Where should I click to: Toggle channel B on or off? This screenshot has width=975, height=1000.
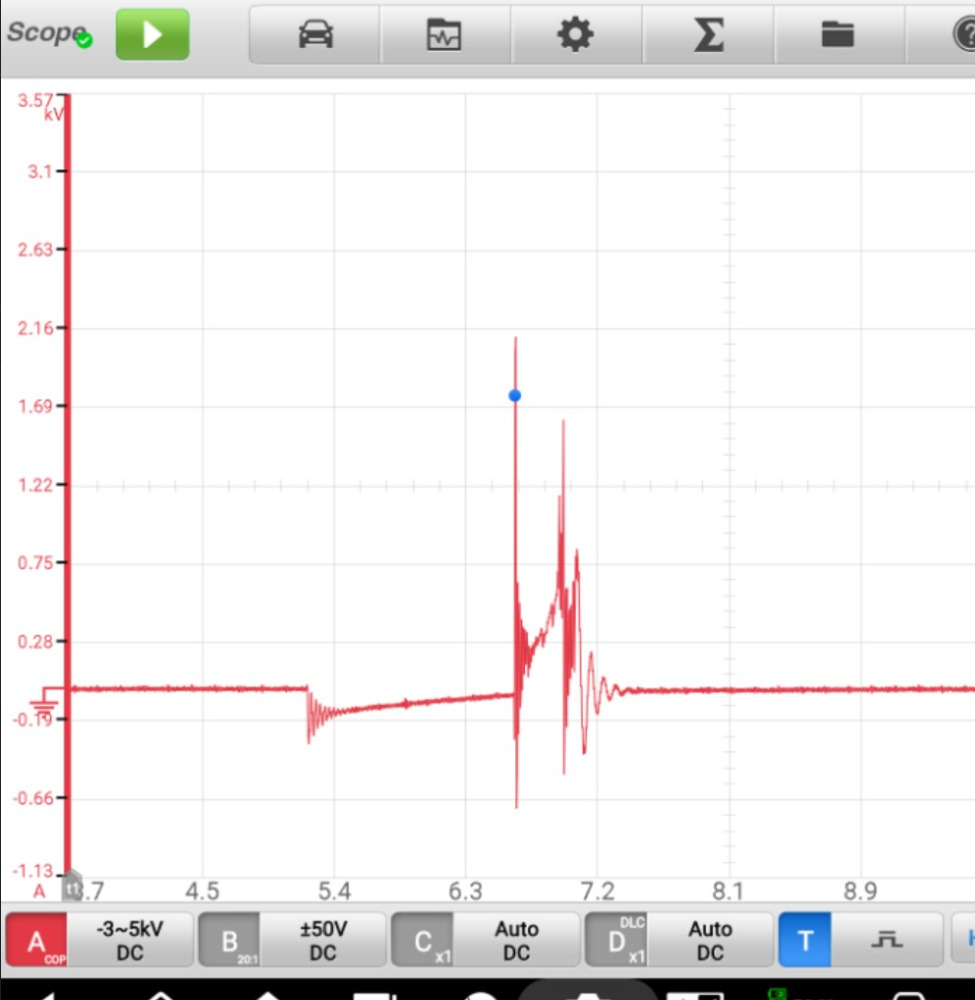(x=229, y=940)
